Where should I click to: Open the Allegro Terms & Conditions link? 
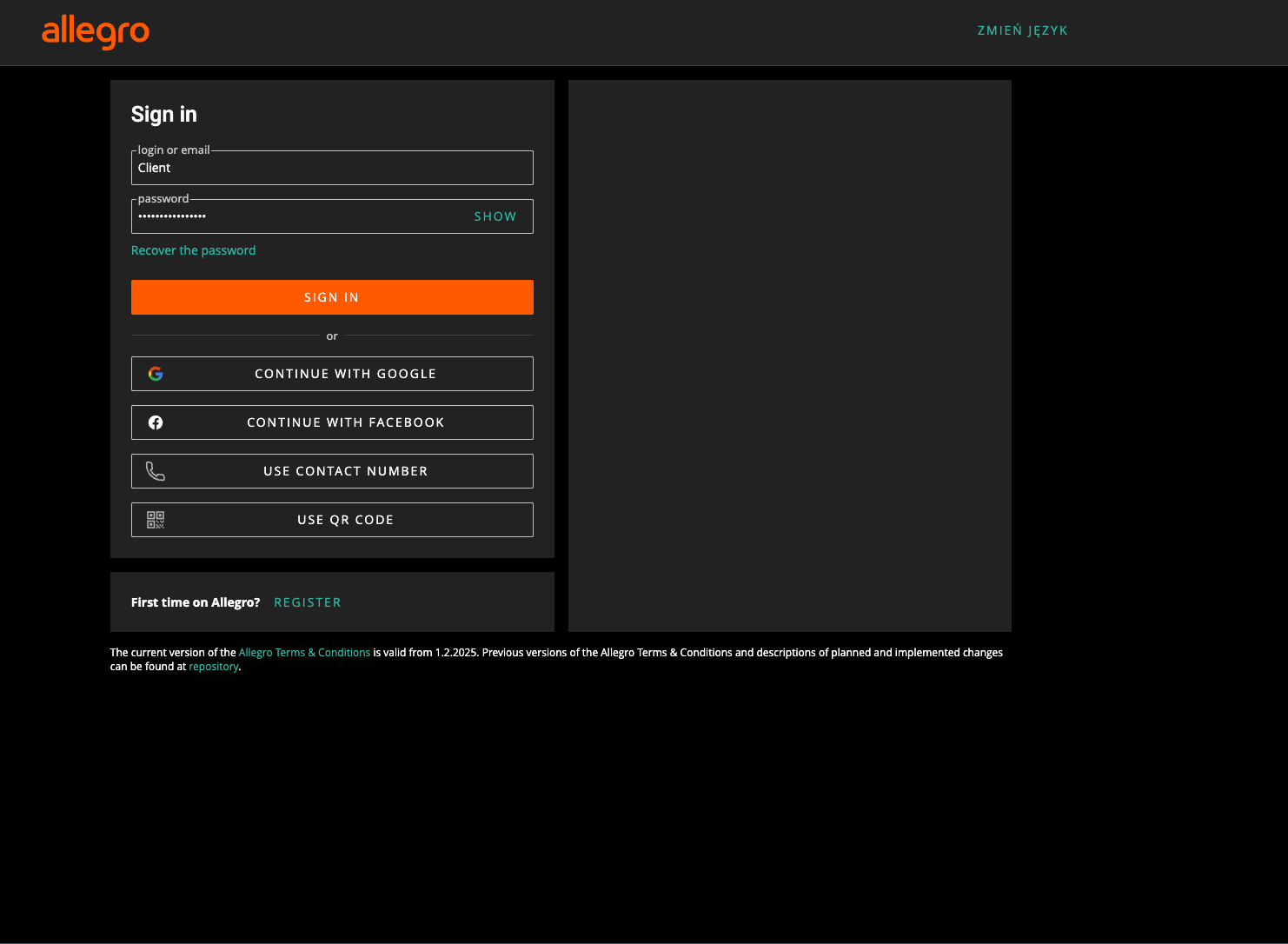pos(304,652)
